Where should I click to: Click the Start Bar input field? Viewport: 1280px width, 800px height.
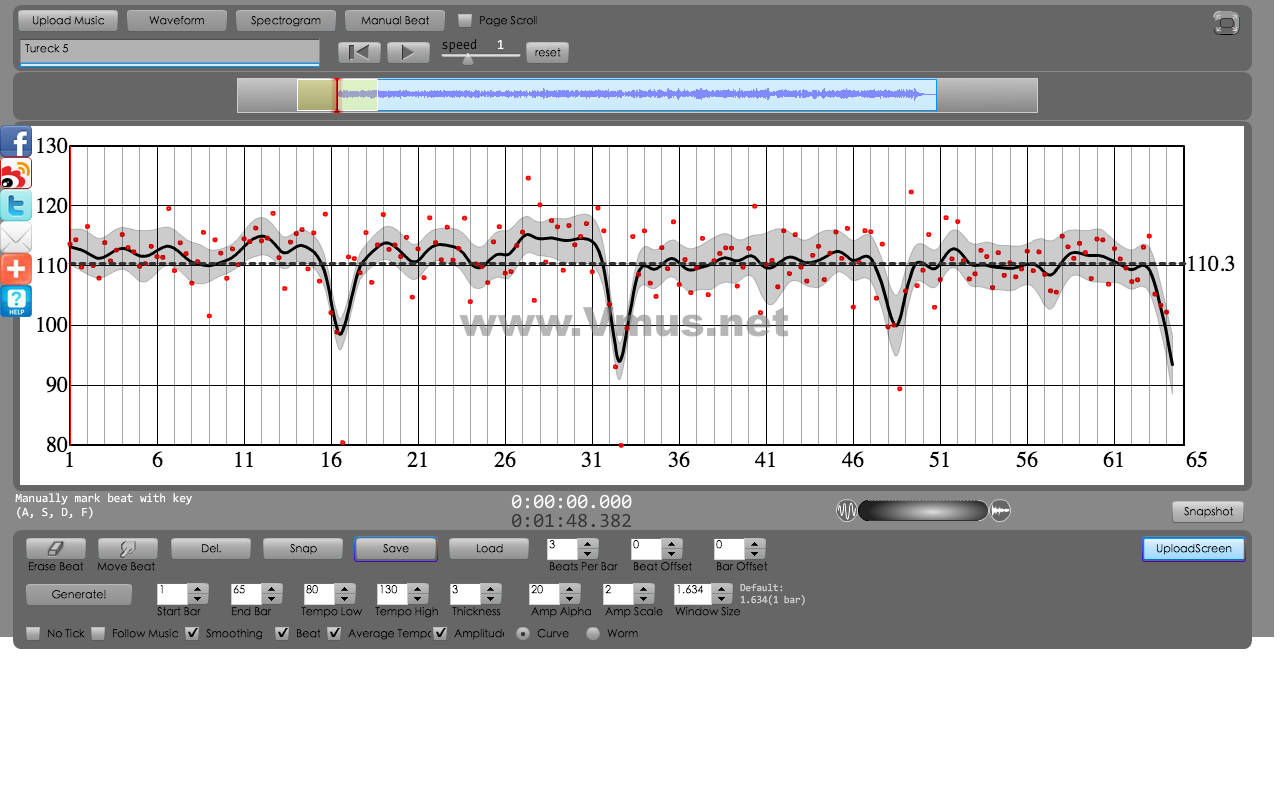coord(172,594)
